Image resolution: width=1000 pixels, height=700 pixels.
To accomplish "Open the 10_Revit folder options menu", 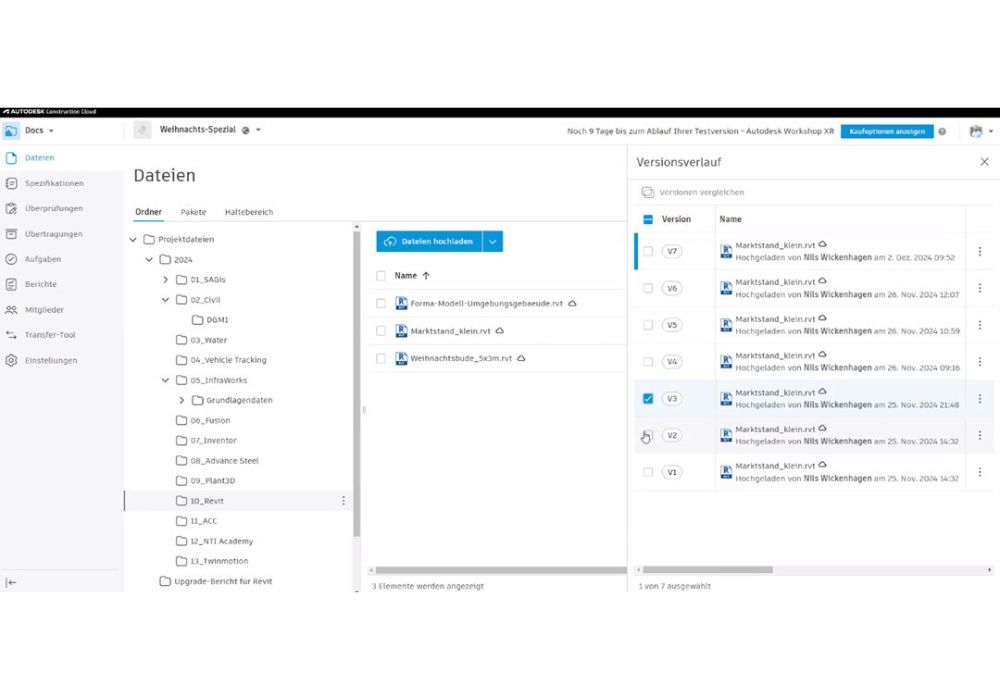I will 343,501.
